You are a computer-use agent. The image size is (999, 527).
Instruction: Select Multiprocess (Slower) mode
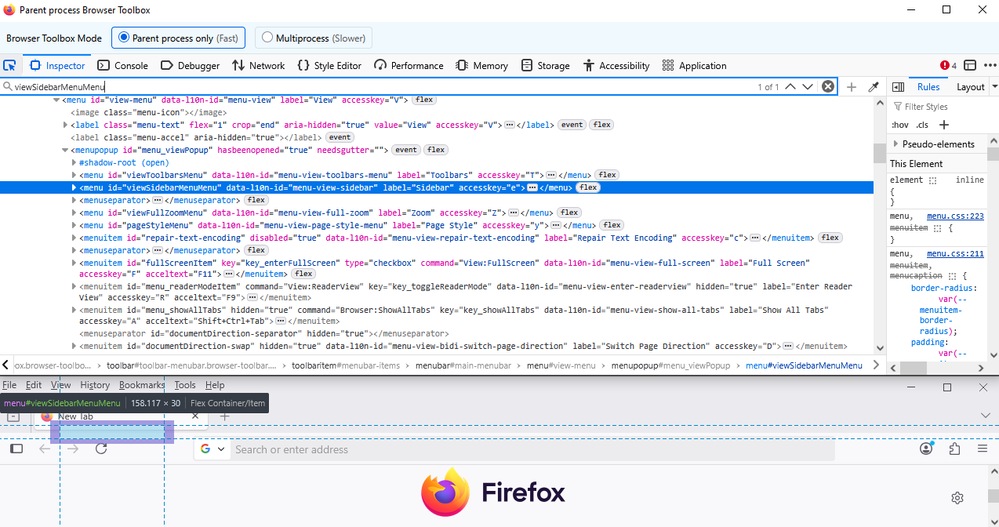267,38
